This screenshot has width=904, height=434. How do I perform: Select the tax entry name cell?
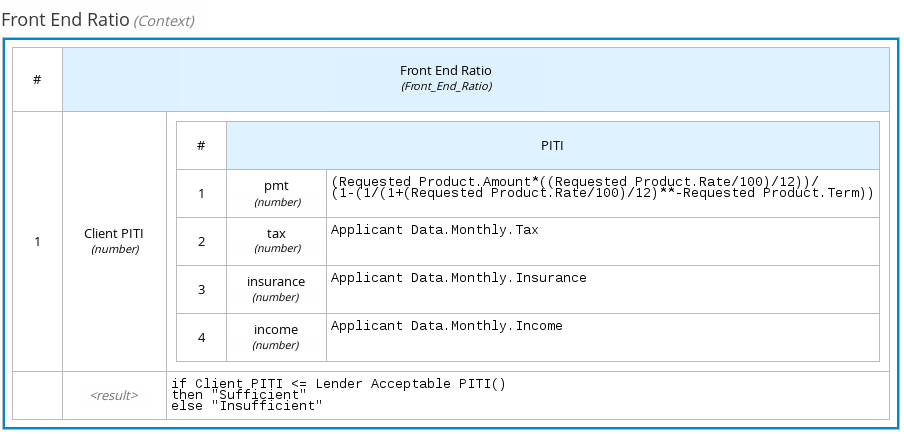(x=276, y=241)
